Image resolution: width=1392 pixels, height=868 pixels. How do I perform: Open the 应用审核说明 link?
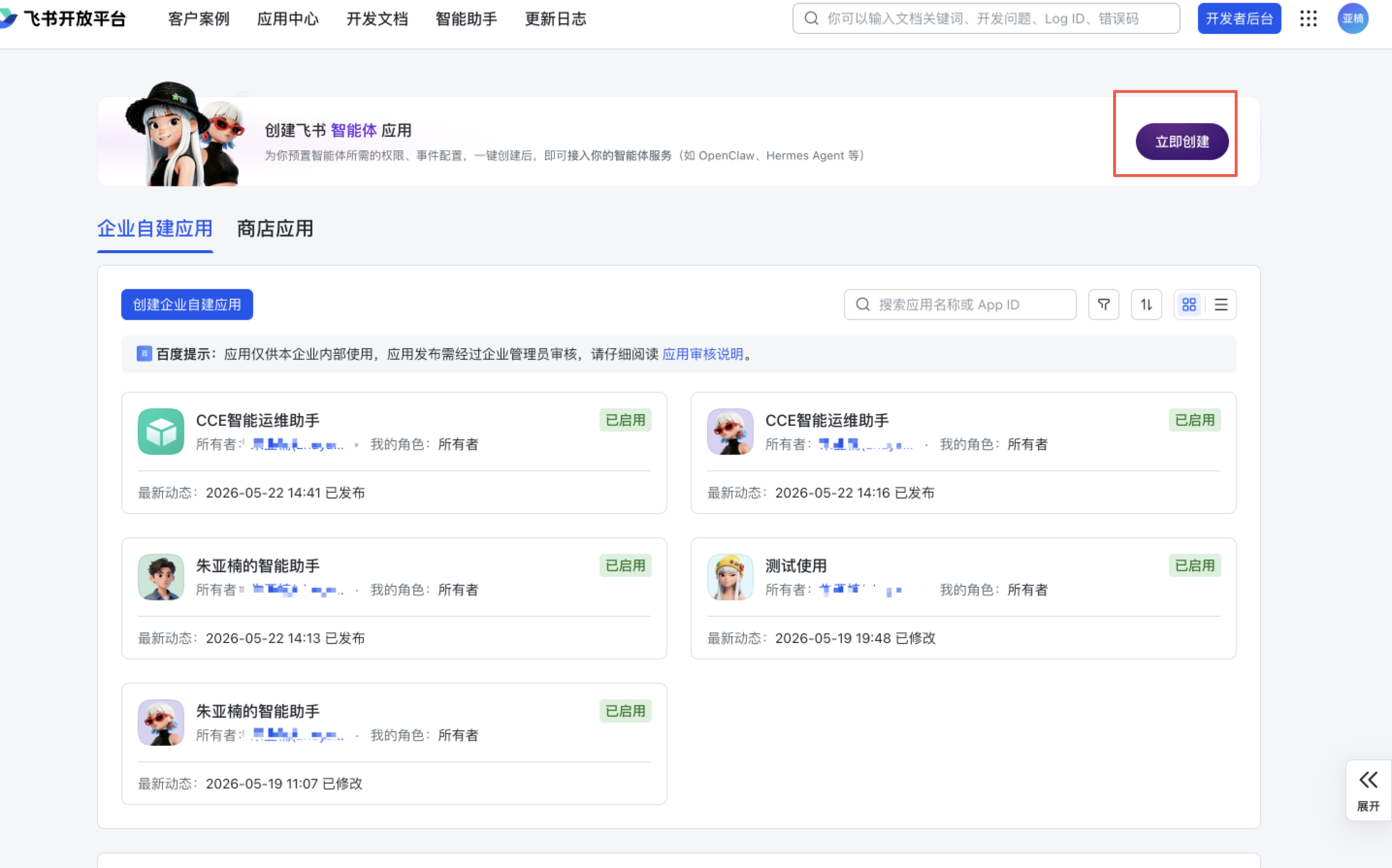[x=703, y=354]
